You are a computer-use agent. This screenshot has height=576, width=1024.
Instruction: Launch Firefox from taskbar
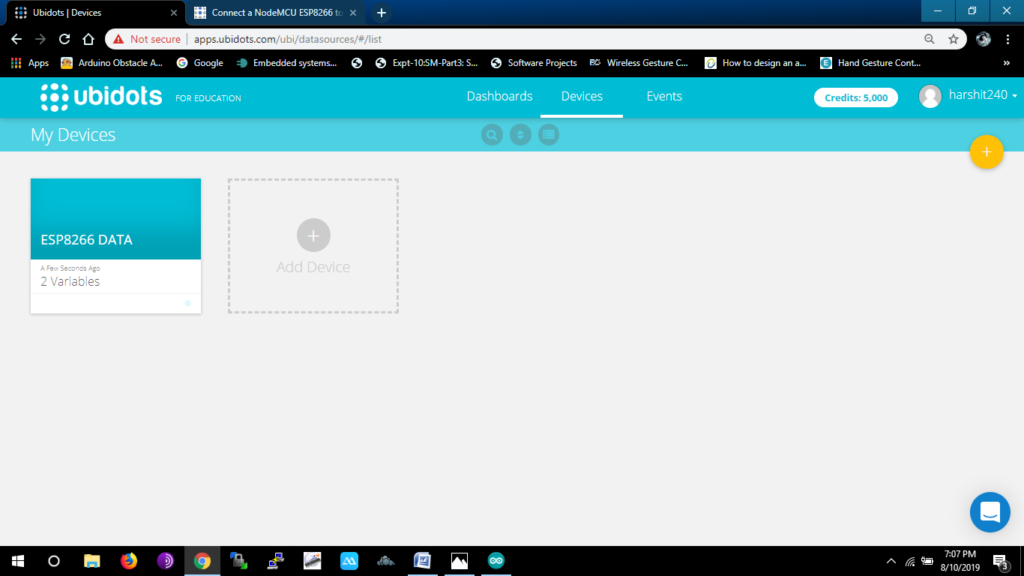(129, 561)
